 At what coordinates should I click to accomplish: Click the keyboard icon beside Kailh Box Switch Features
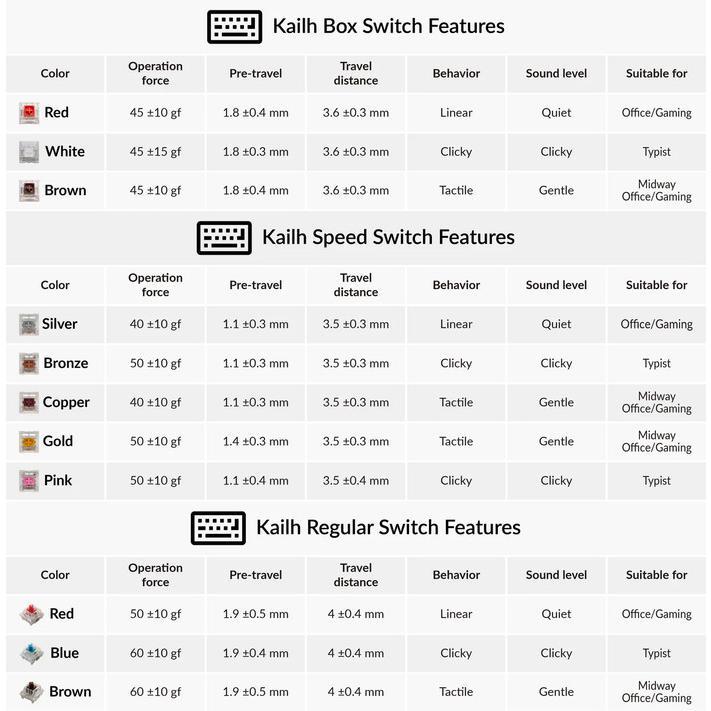234,26
